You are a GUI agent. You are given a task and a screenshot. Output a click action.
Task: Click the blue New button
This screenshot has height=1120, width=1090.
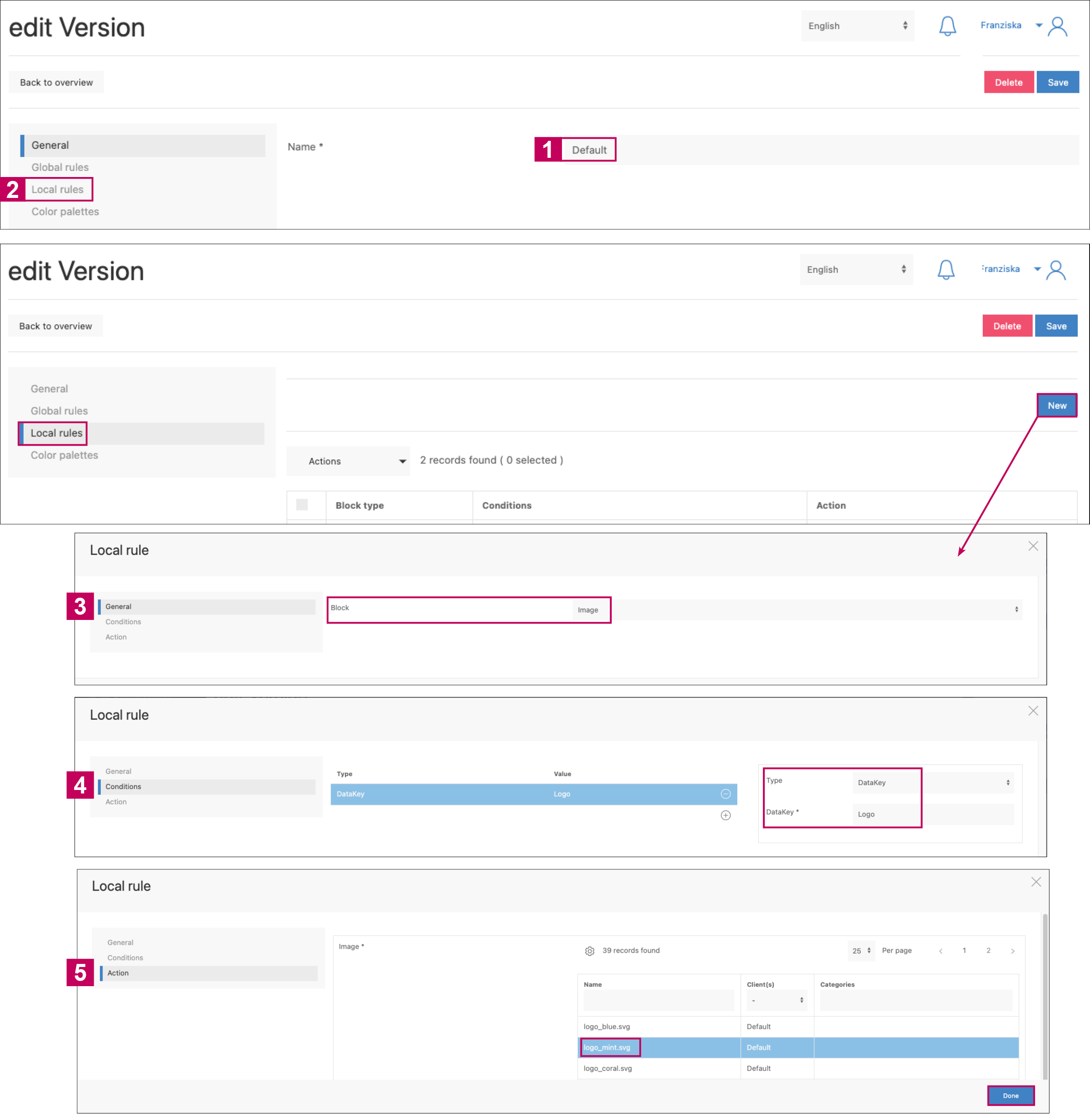[1056, 405]
